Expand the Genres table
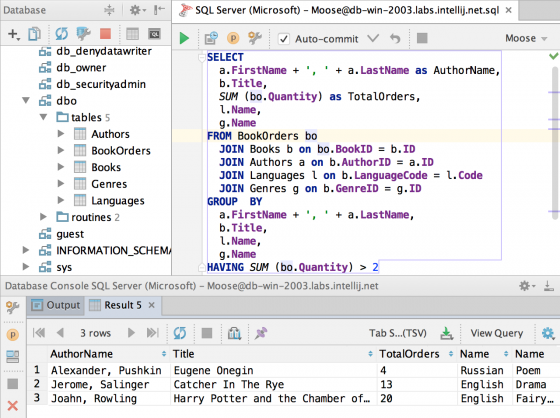 point(61,183)
